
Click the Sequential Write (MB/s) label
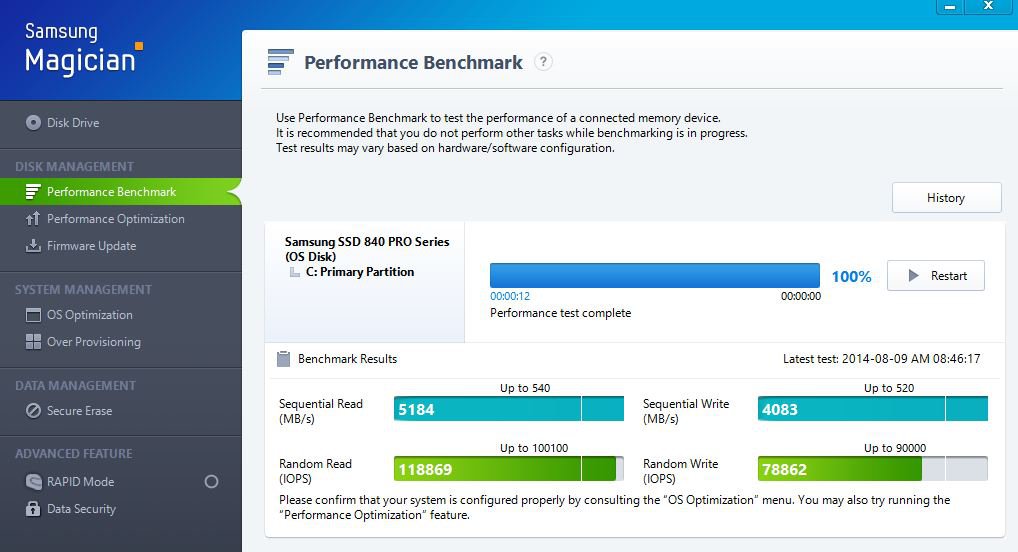pyautogui.click(x=686, y=411)
